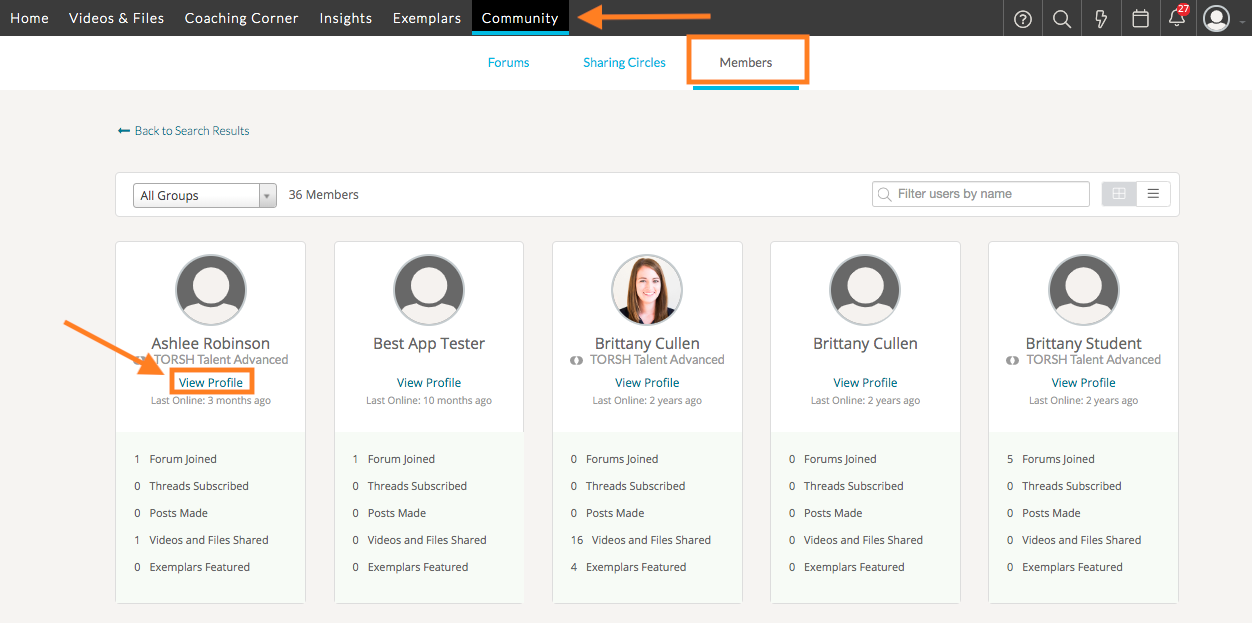Switch to Sharing Circles tab
Image resolution: width=1252 pixels, height=623 pixels.
pos(624,62)
